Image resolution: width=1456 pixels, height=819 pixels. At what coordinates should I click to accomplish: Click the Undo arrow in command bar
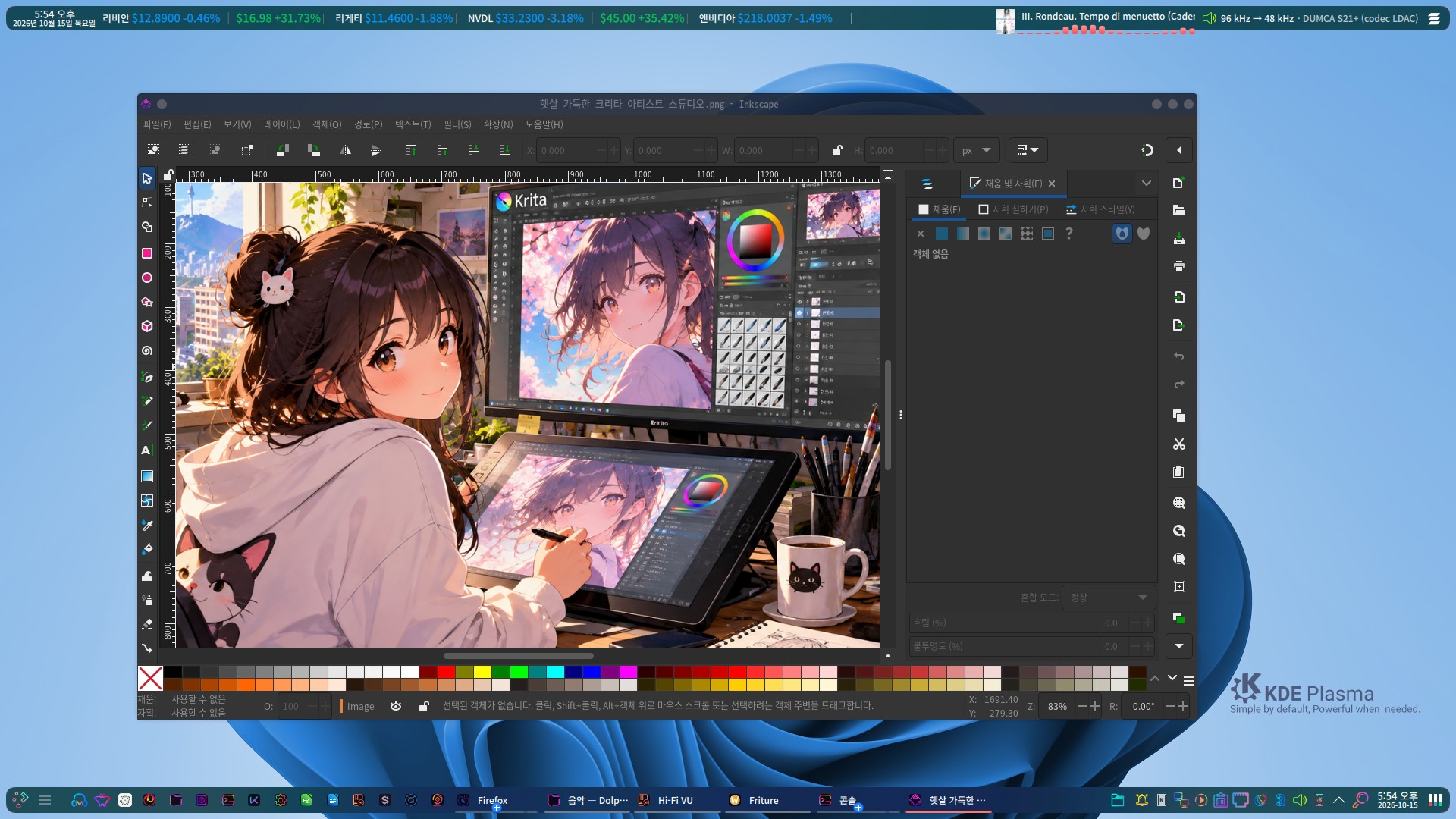pos(1178,356)
